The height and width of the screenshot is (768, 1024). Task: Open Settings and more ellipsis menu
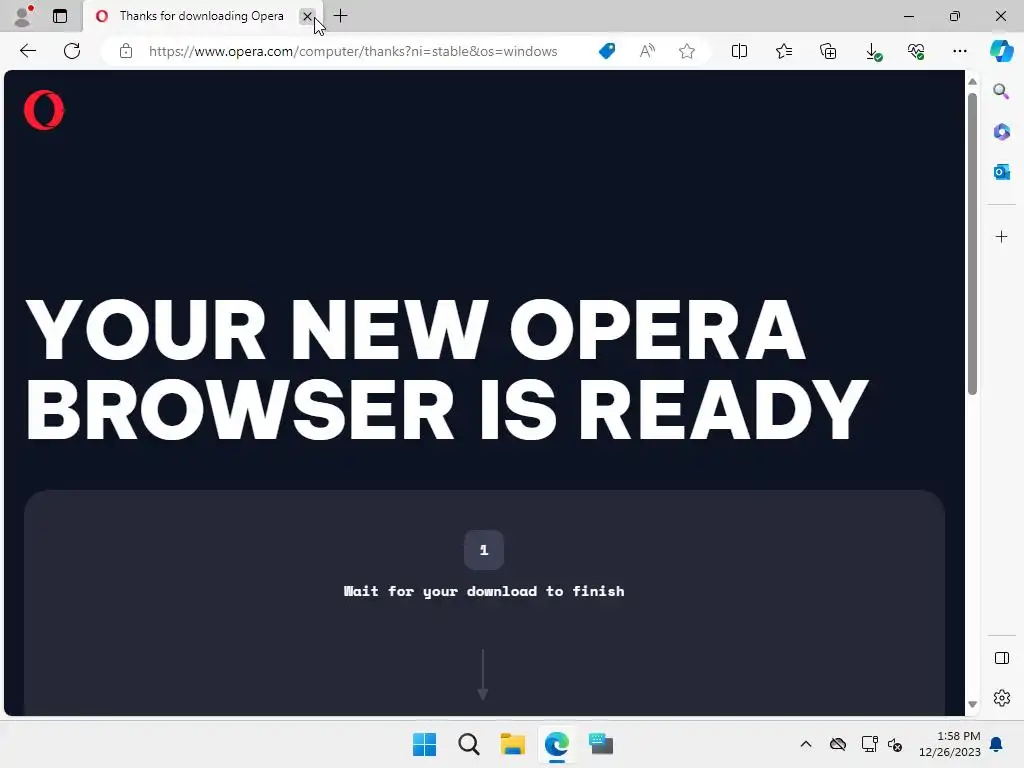pos(959,51)
